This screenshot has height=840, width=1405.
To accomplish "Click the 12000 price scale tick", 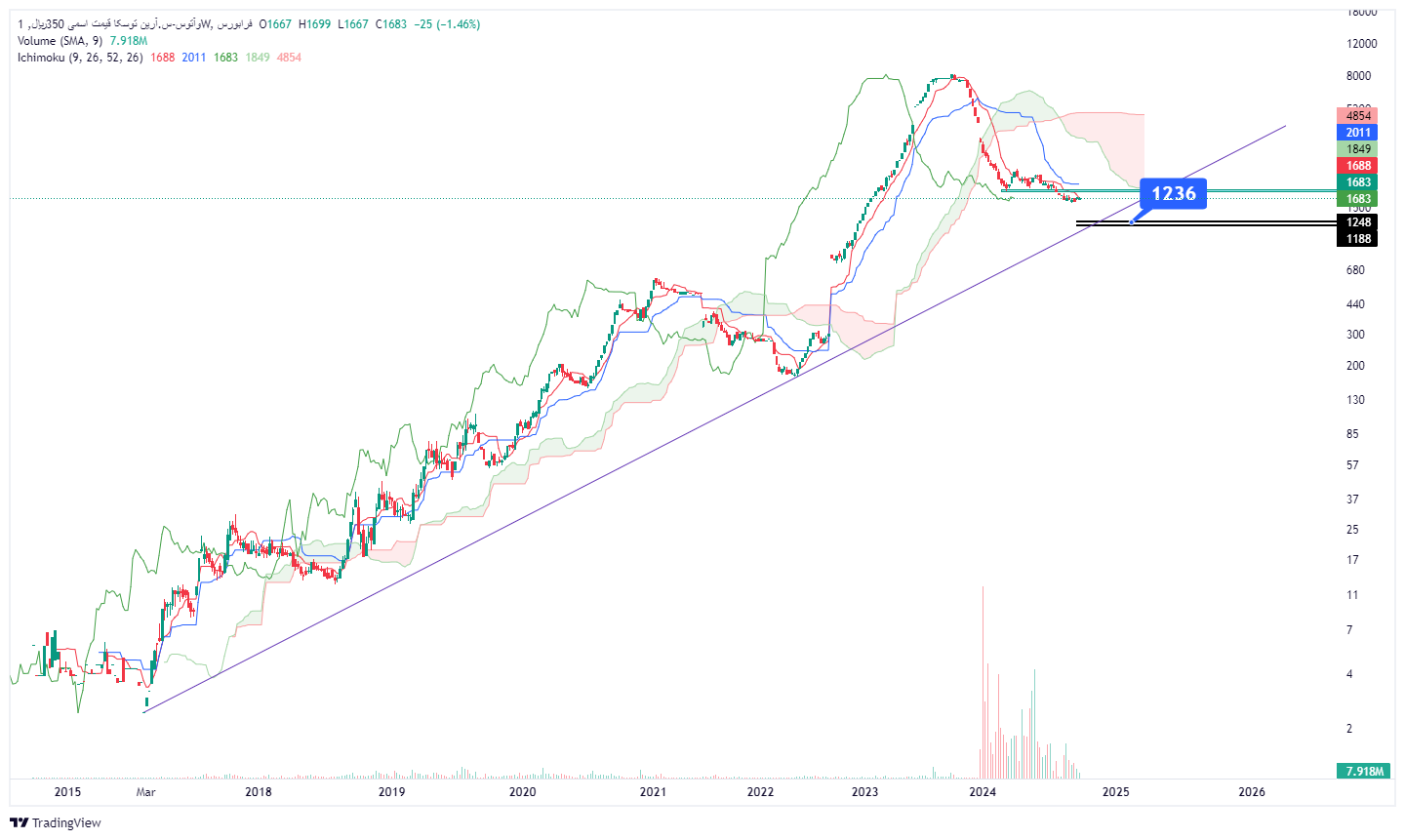I will (1361, 44).
